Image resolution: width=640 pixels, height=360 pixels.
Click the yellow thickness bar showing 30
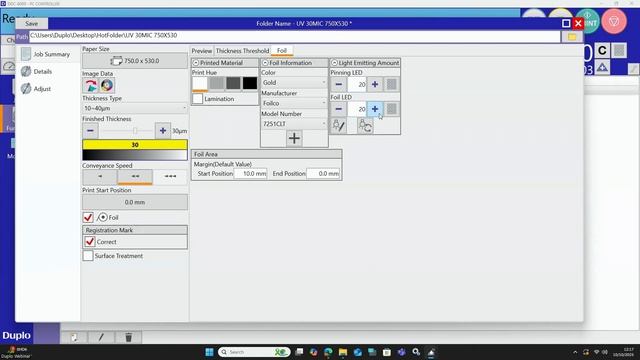[135, 144]
